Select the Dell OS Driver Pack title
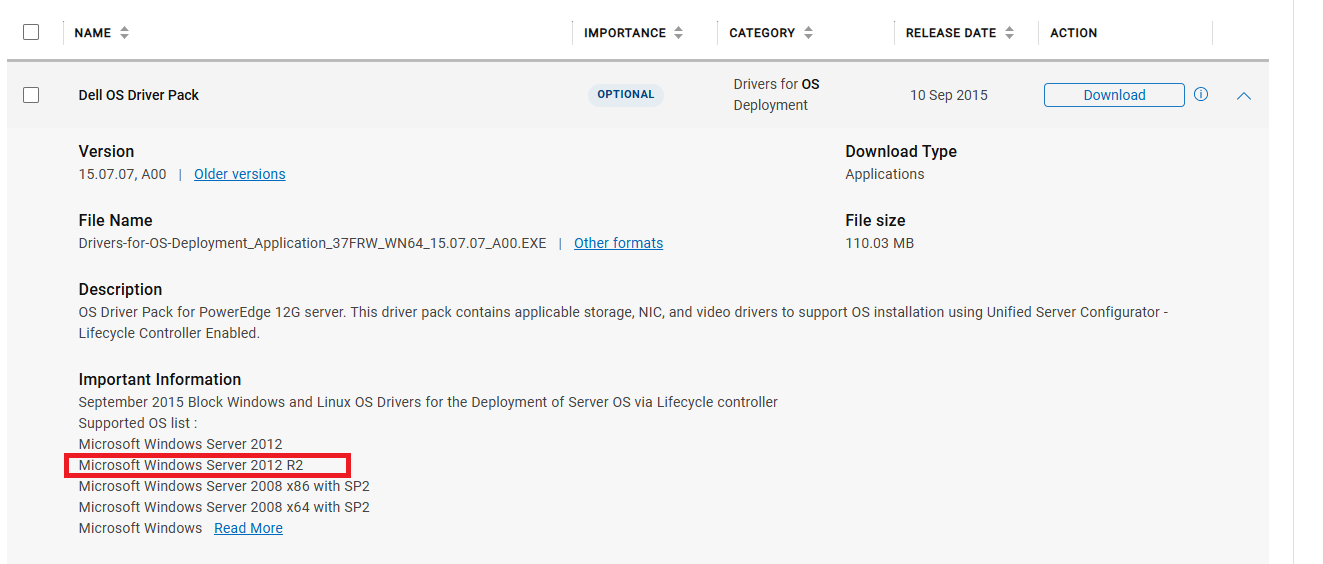 tap(139, 95)
